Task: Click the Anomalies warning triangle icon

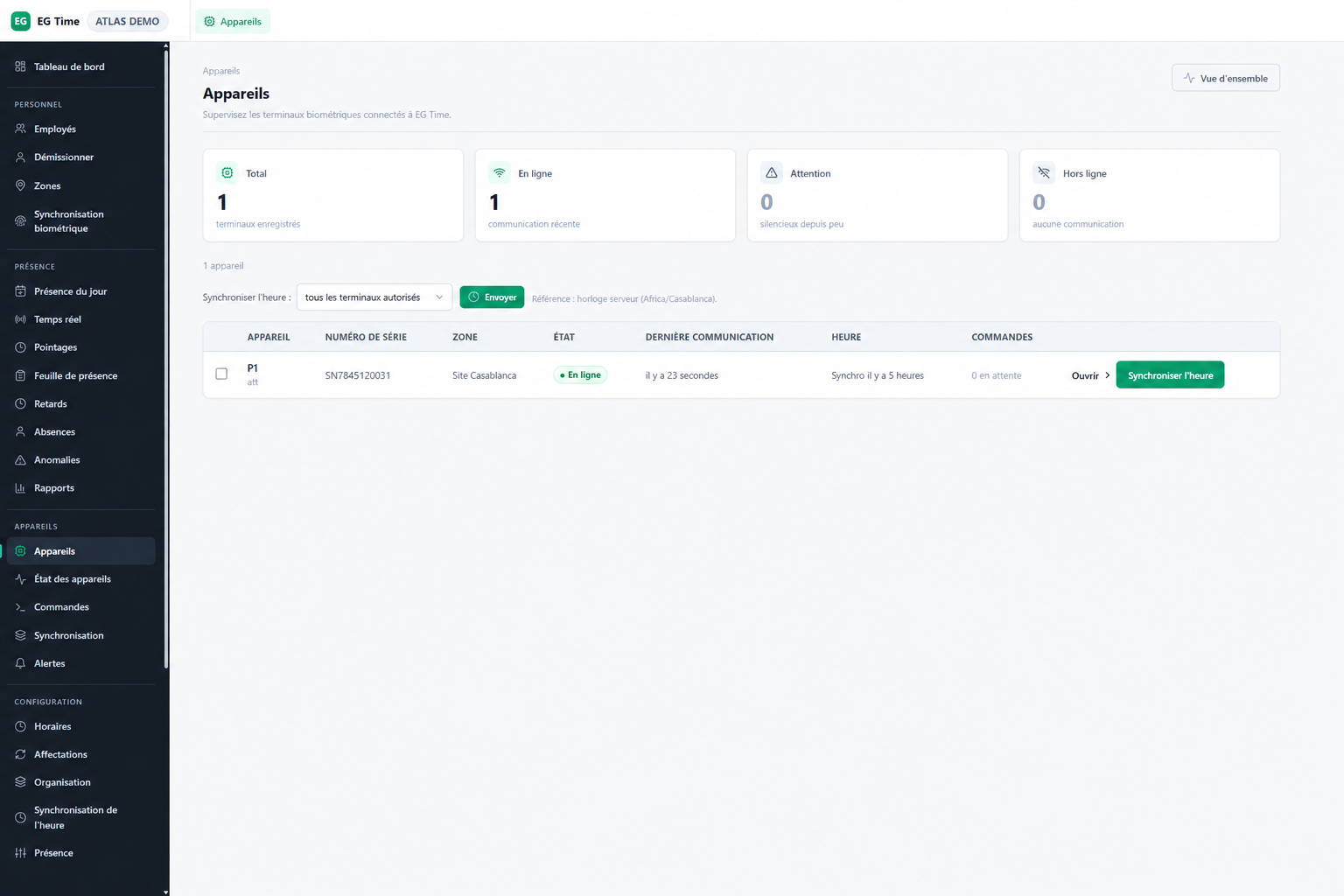Action: (x=20, y=460)
